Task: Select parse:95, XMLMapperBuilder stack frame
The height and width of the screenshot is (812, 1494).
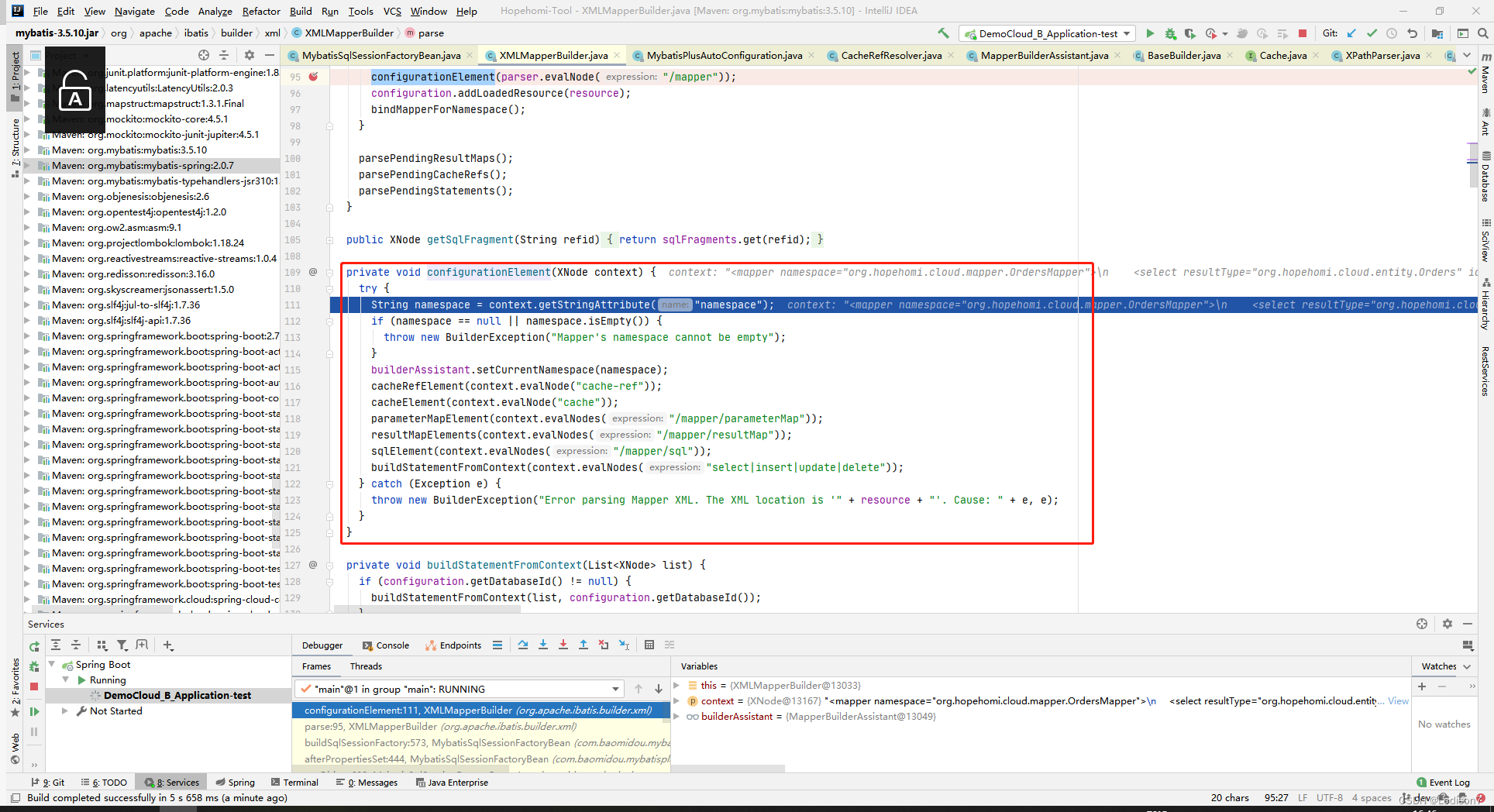Action: click(x=481, y=726)
